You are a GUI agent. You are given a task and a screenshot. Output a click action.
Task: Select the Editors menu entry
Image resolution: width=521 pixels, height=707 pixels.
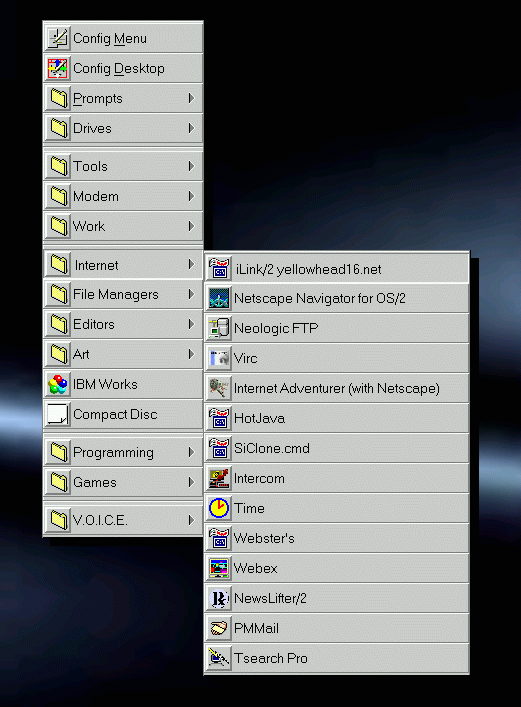(123, 324)
